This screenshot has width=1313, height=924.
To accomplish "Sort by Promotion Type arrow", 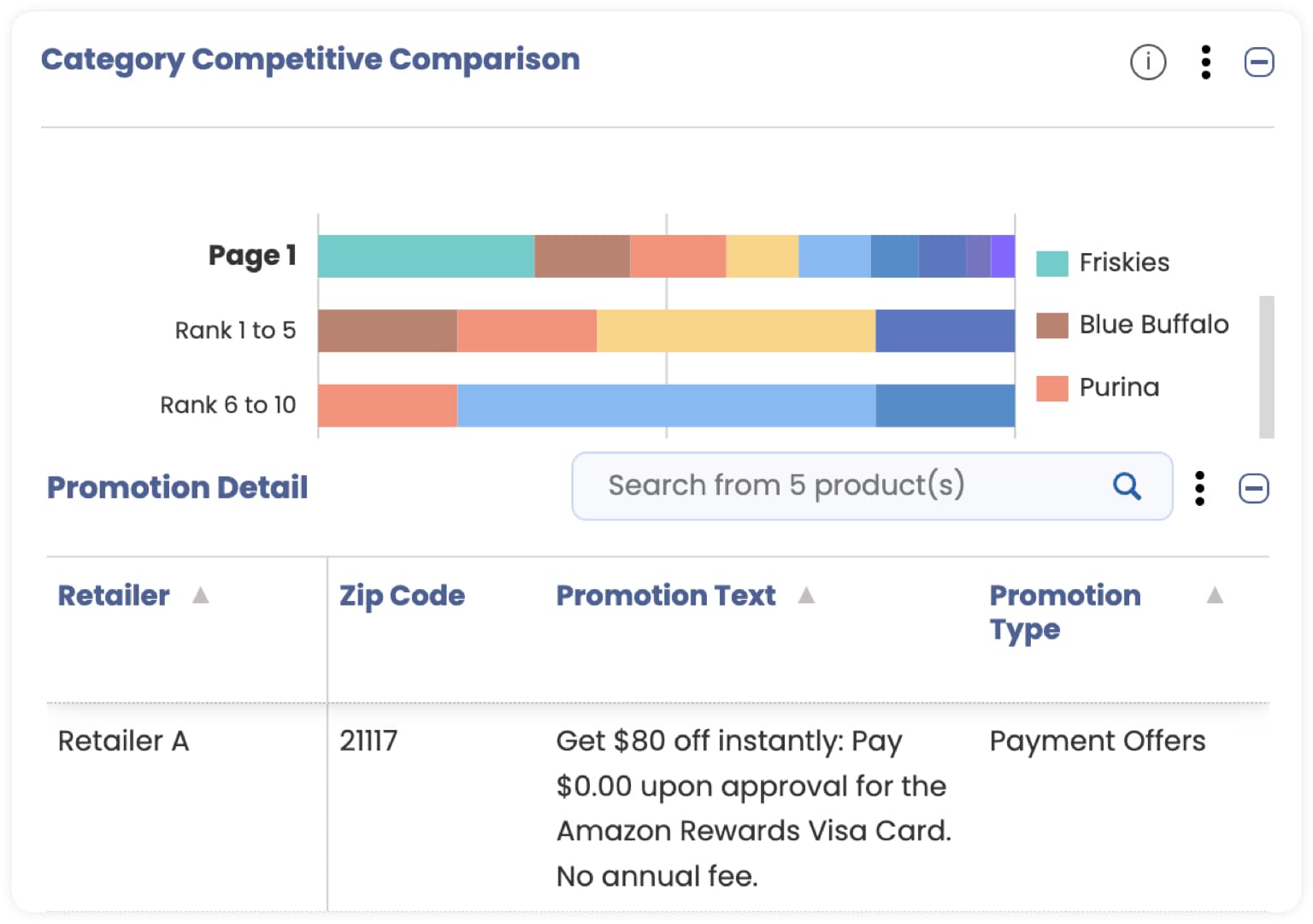I will tap(1215, 595).
